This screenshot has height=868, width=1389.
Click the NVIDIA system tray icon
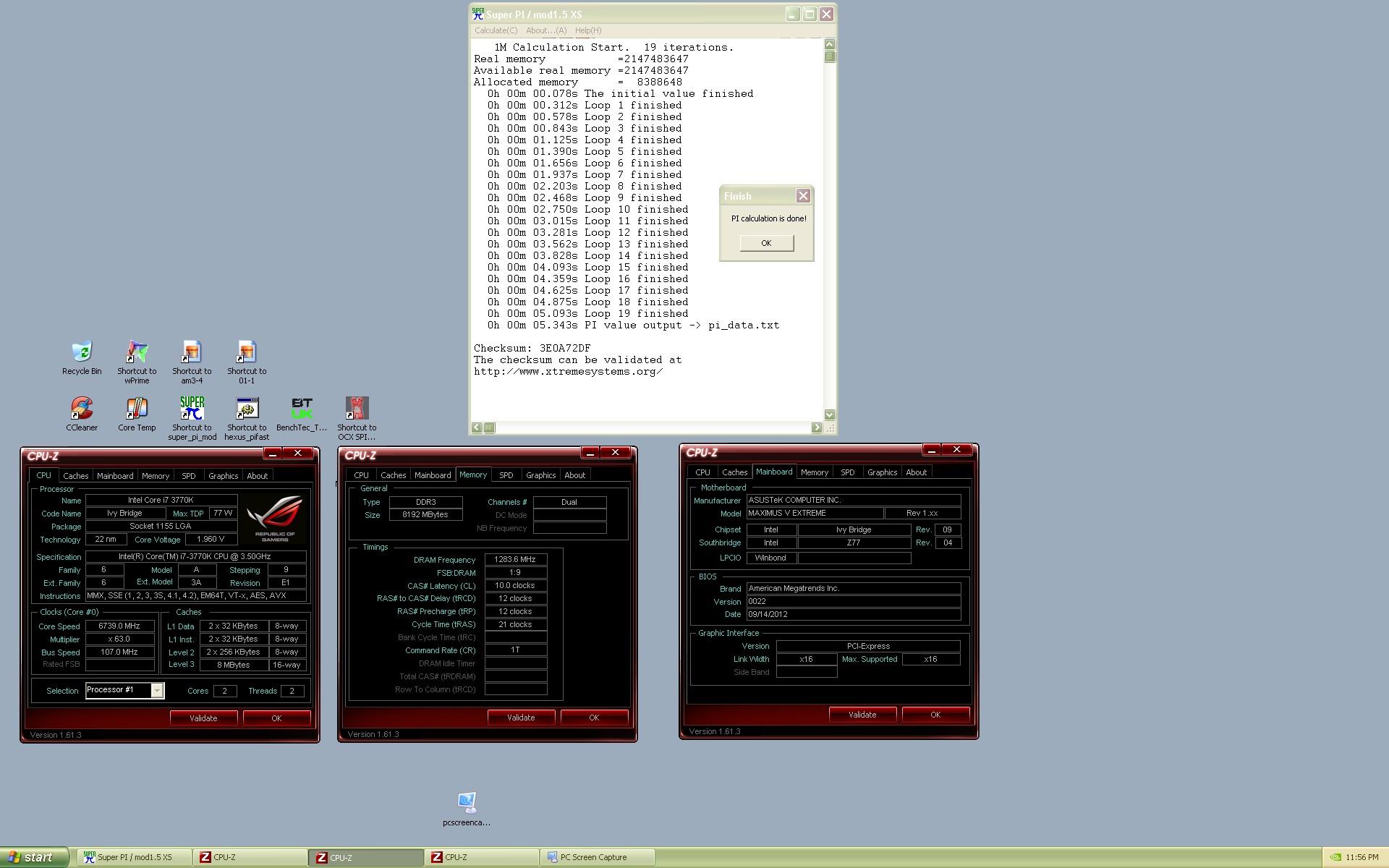point(1335,857)
